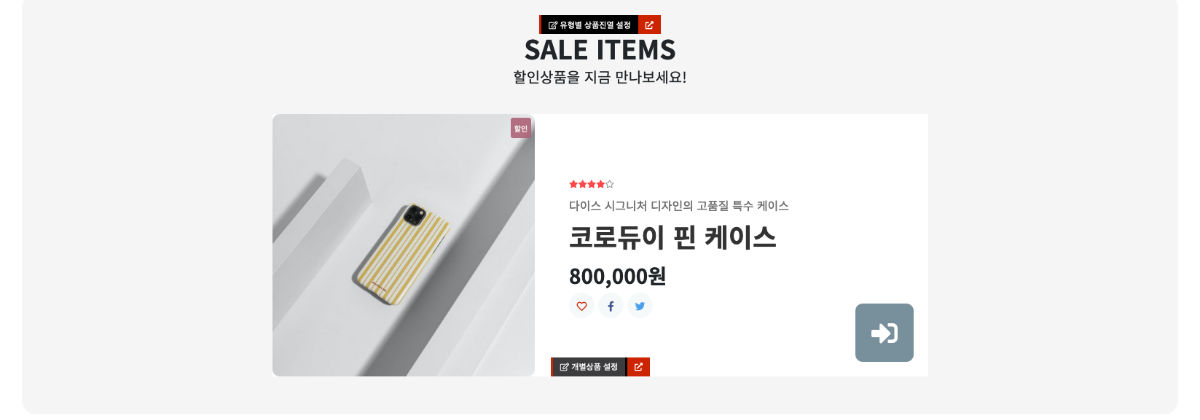
Task: Open 개별상품 설정 button text
Action: pos(594,367)
